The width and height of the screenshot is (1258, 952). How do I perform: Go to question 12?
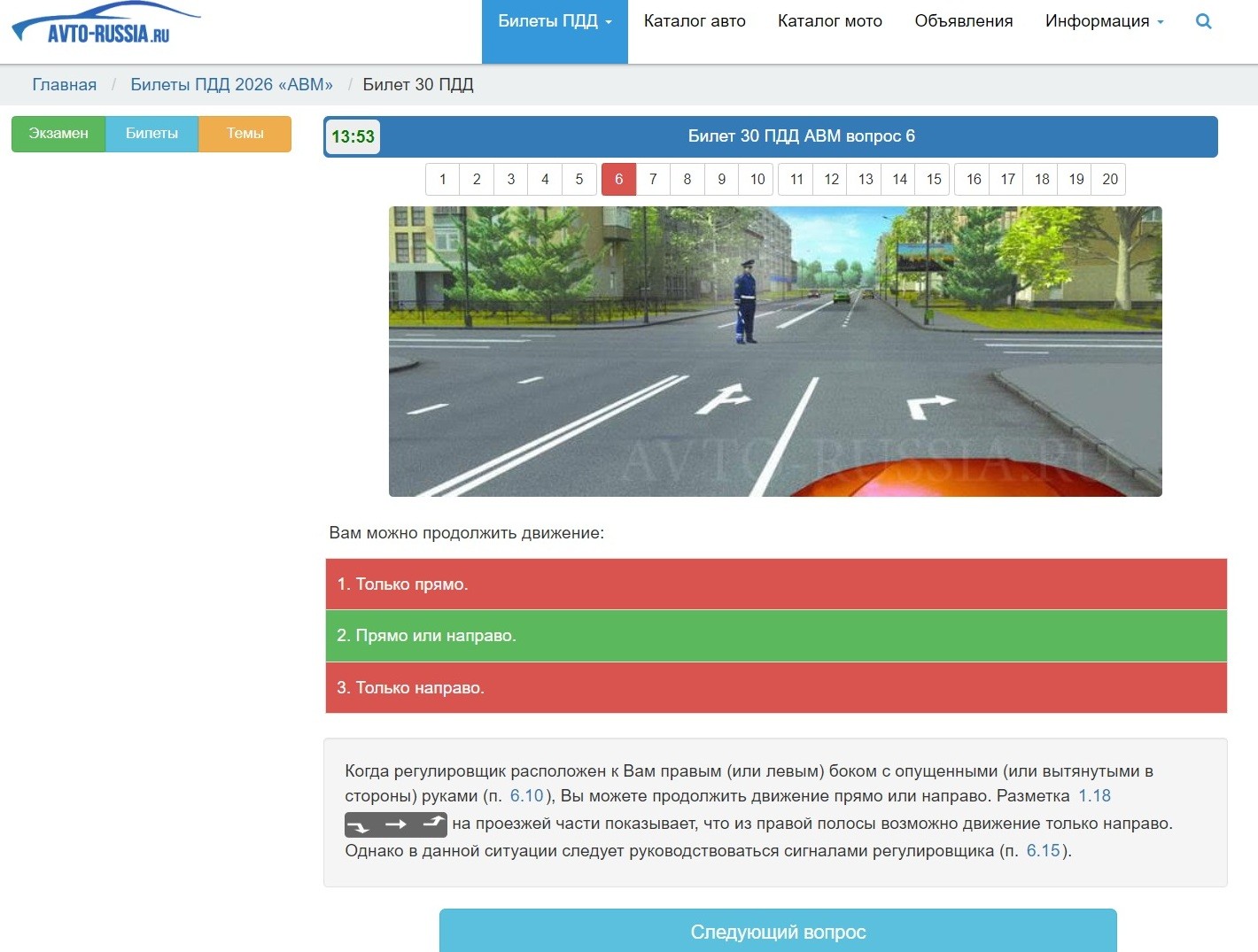[x=831, y=179]
